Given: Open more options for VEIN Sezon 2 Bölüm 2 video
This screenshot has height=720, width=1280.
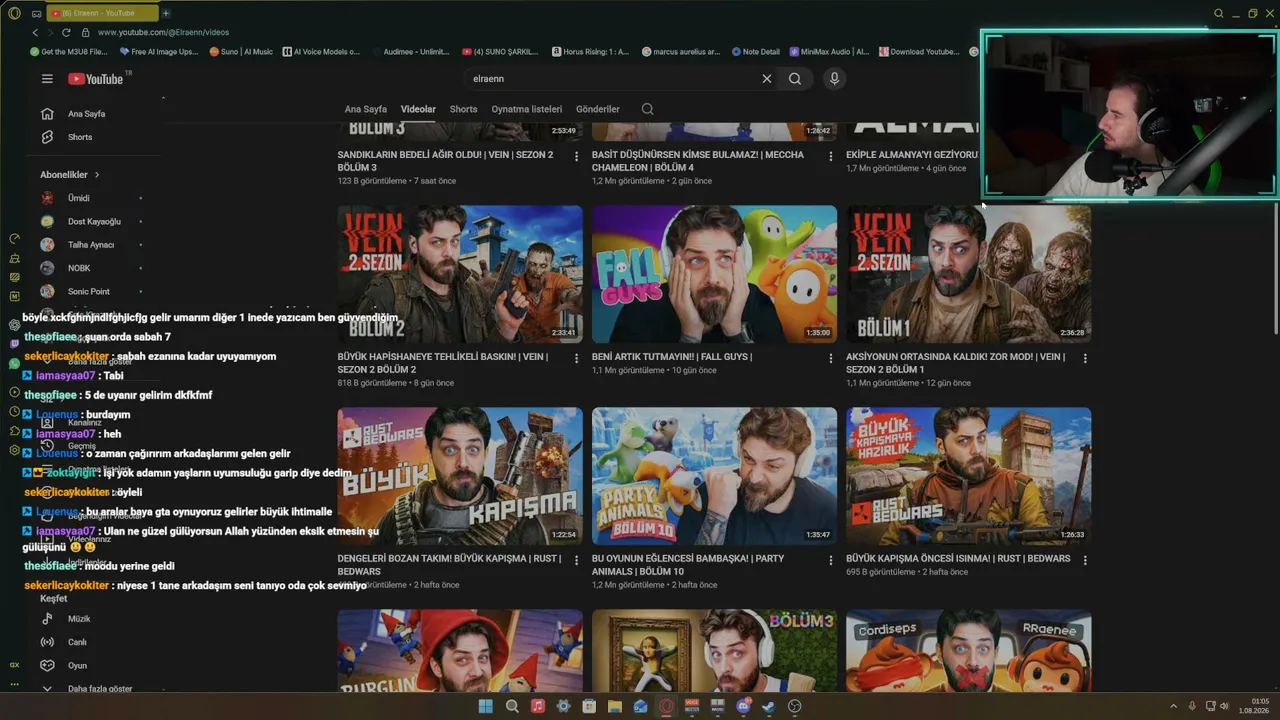Looking at the screenshot, I should click(x=576, y=358).
